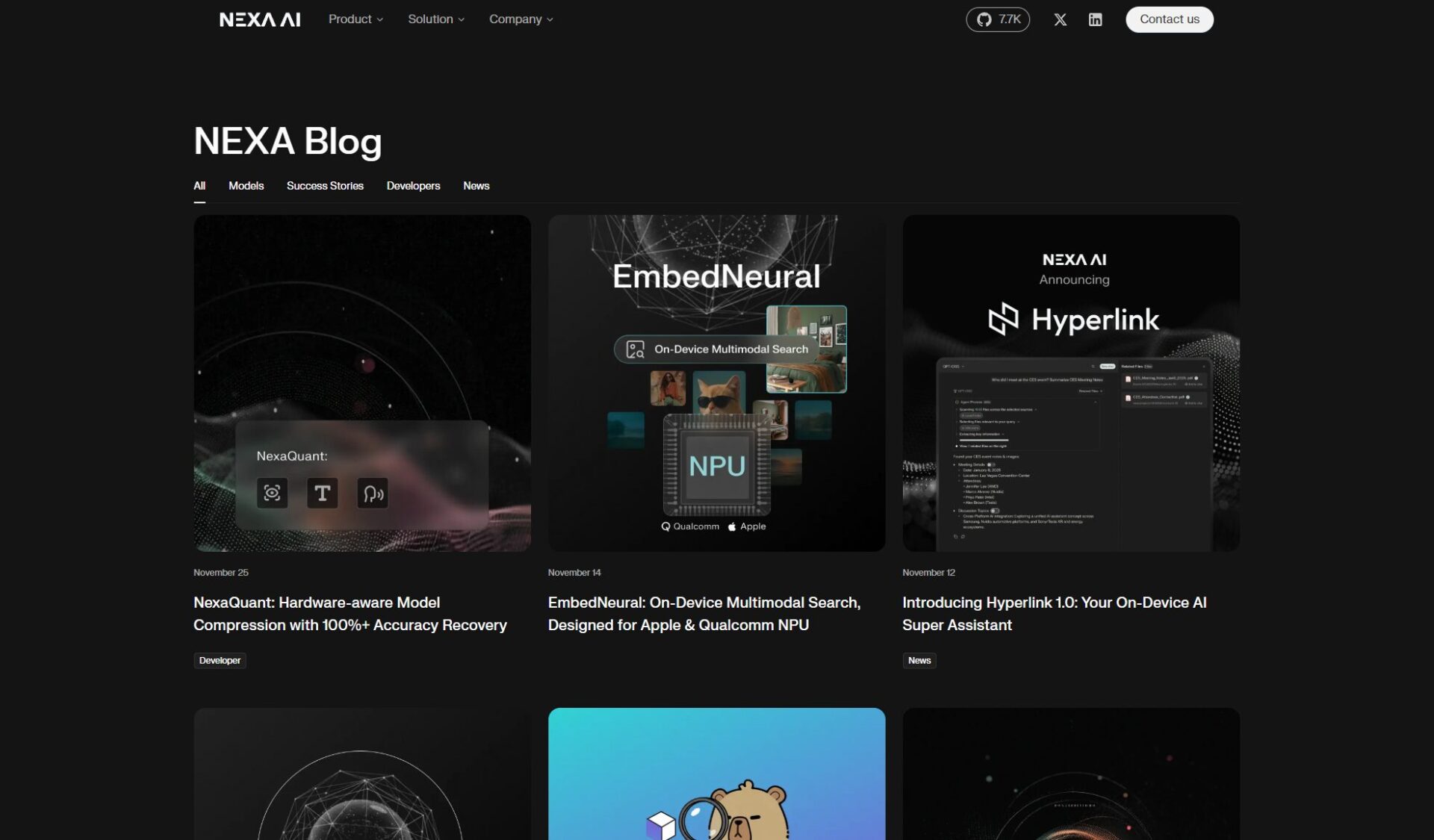Expand the Company dropdown menu
Screen dimensions: 1434x840
pos(521,19)
